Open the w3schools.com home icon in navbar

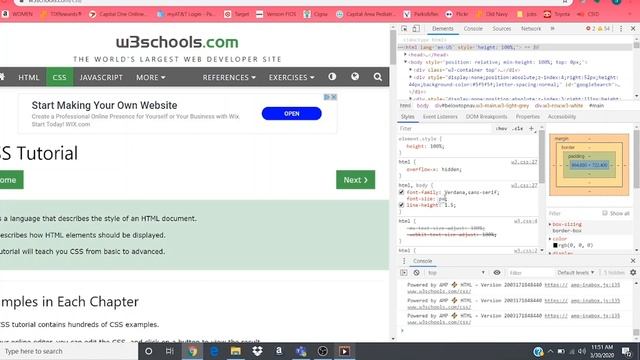coord(2,77)
